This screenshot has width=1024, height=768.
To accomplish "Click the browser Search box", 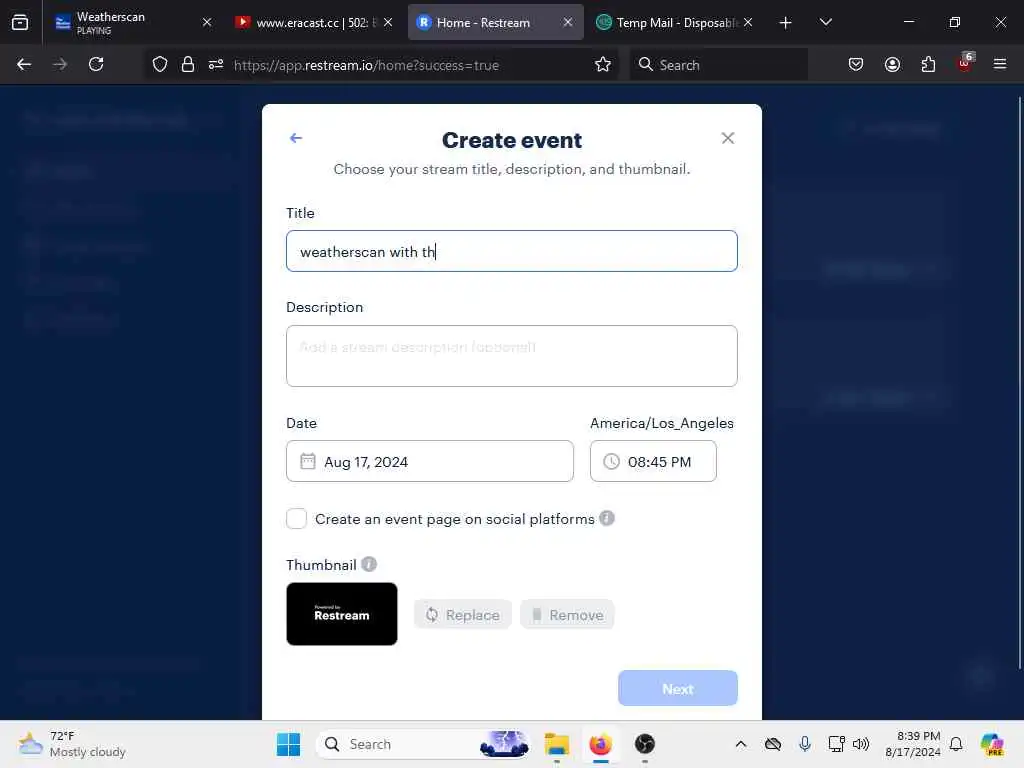I will point(718,65).
